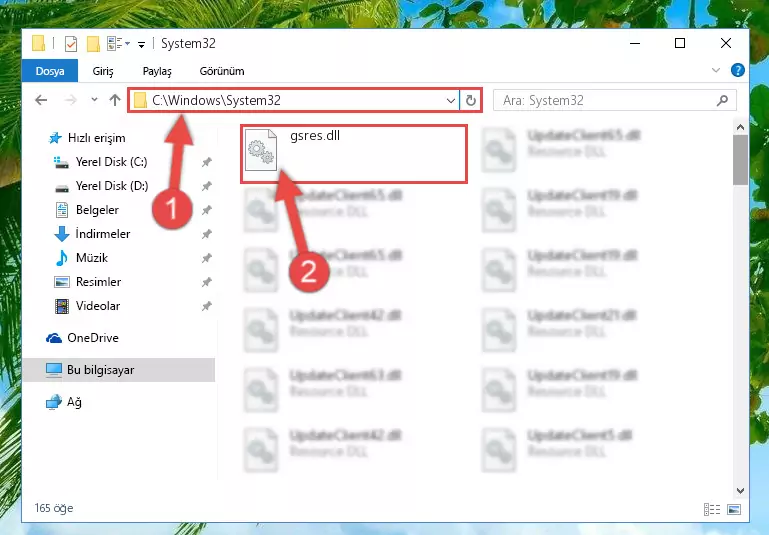Switch to the Görünüm tab
The width and height of the screenshot is (769, 535).
coord(222,71)
